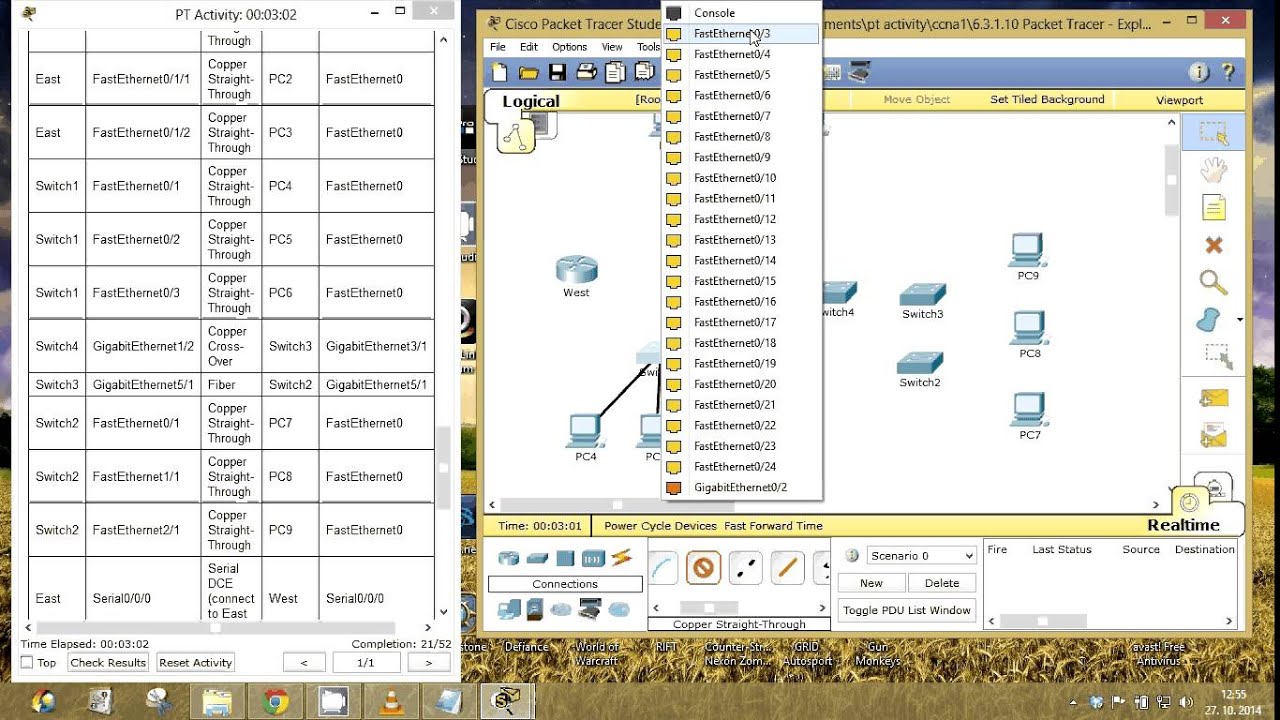
Task: Open the View menu
Action: point(612,47)
